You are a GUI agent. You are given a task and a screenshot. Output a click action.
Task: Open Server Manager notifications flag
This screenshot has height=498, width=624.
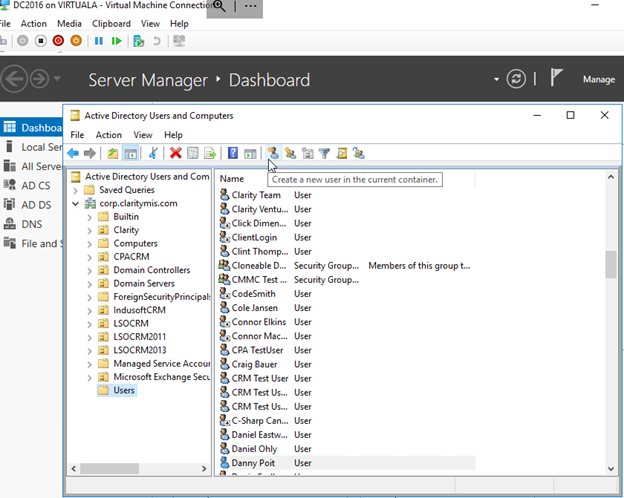click(x=556, y=77)
